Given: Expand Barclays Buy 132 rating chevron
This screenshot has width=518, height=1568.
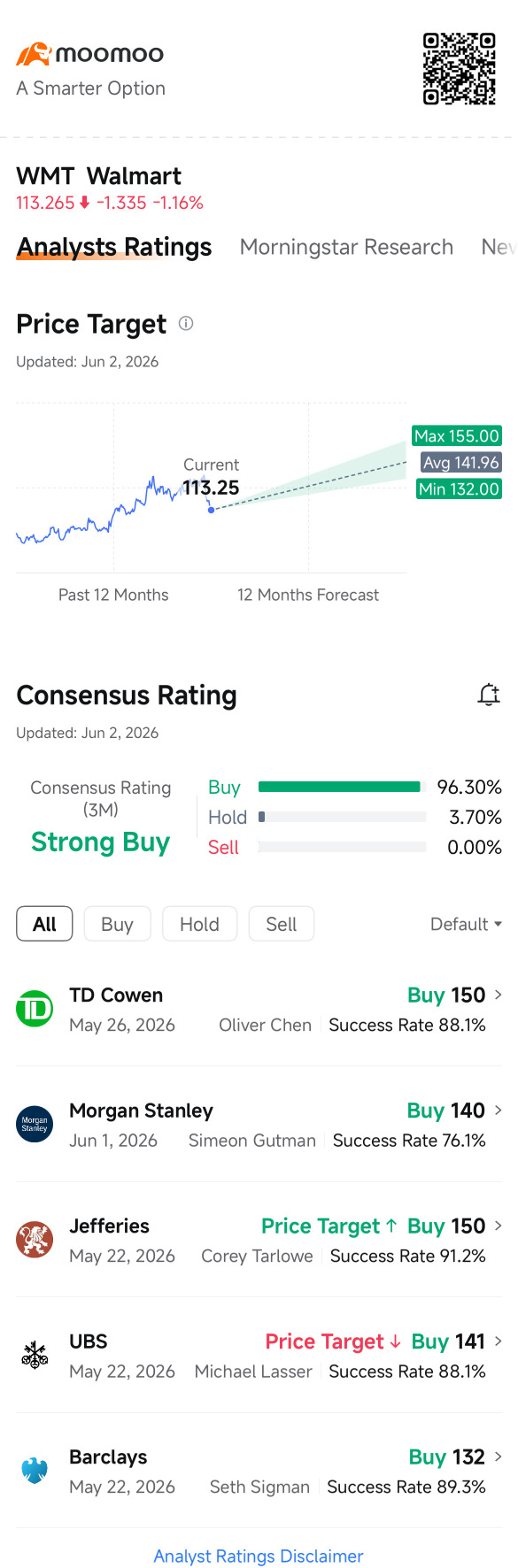Looking at the screenshot, I should coord(498,1457).
